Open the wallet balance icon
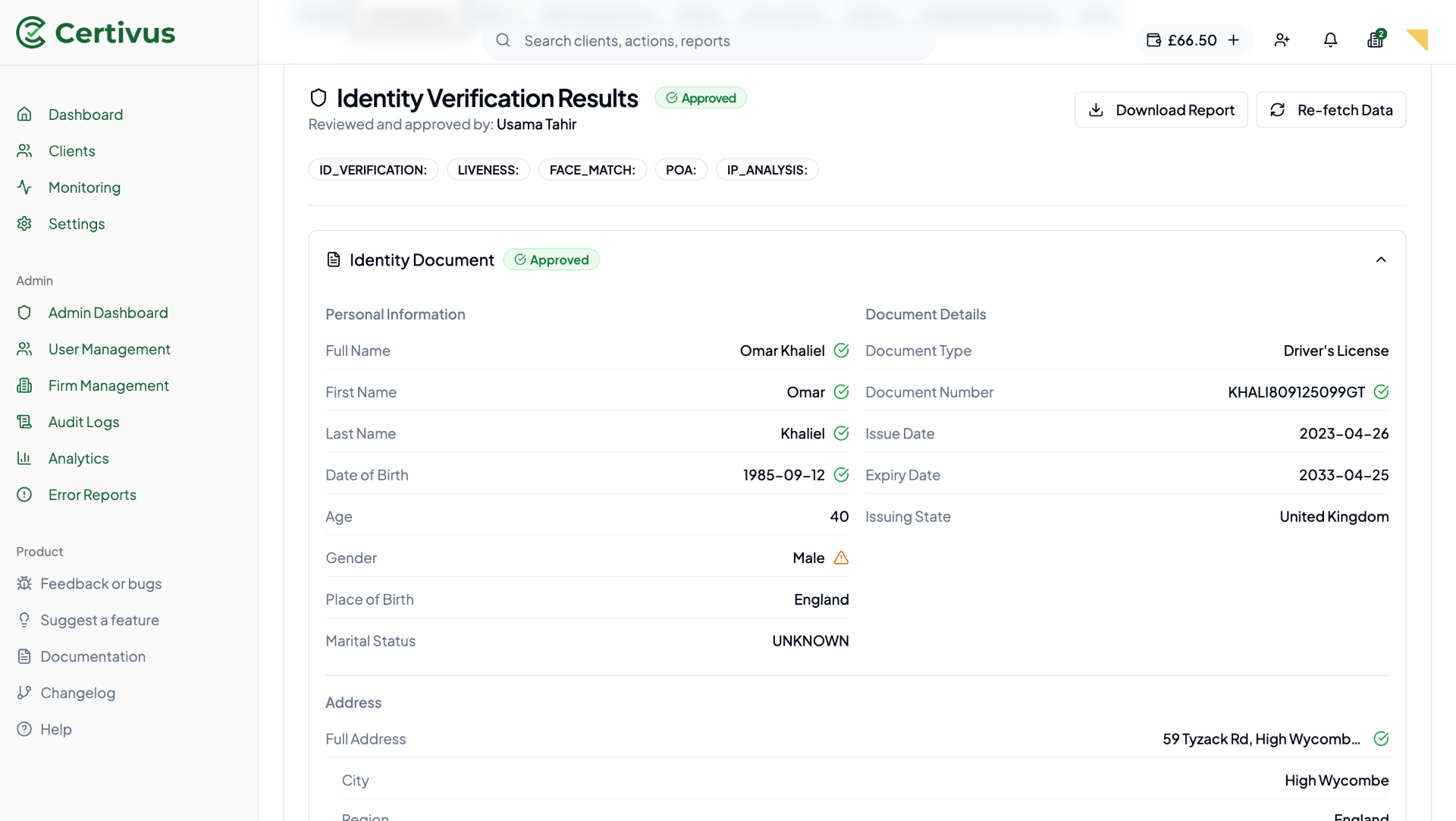 (x=1153, y=40)
